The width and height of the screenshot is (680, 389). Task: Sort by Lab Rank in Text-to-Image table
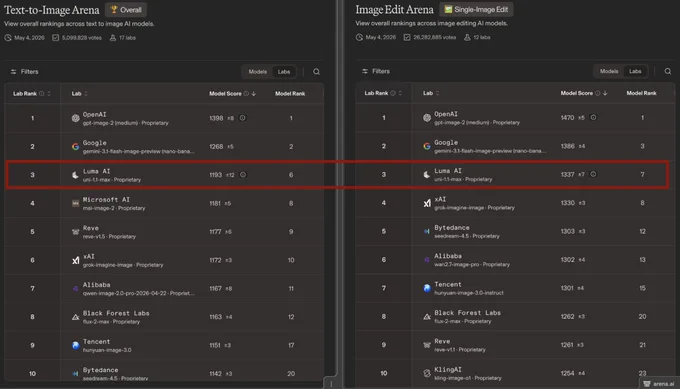tap(49, 94)
